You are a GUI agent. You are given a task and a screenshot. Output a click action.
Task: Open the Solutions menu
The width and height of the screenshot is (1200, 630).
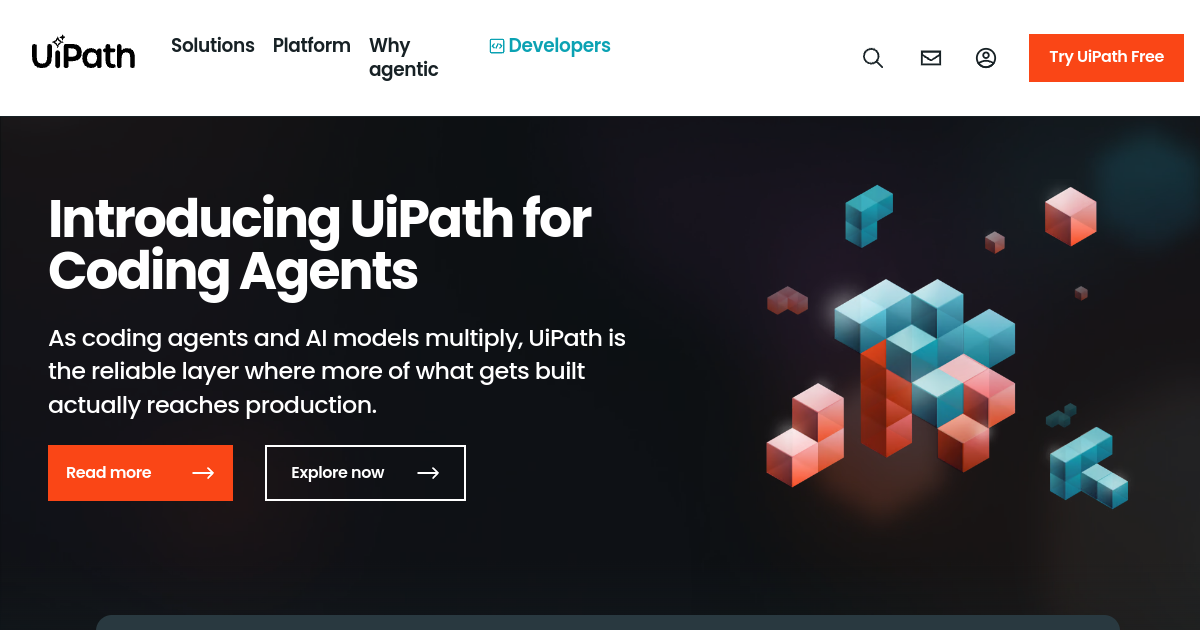(x=213, y=46)
